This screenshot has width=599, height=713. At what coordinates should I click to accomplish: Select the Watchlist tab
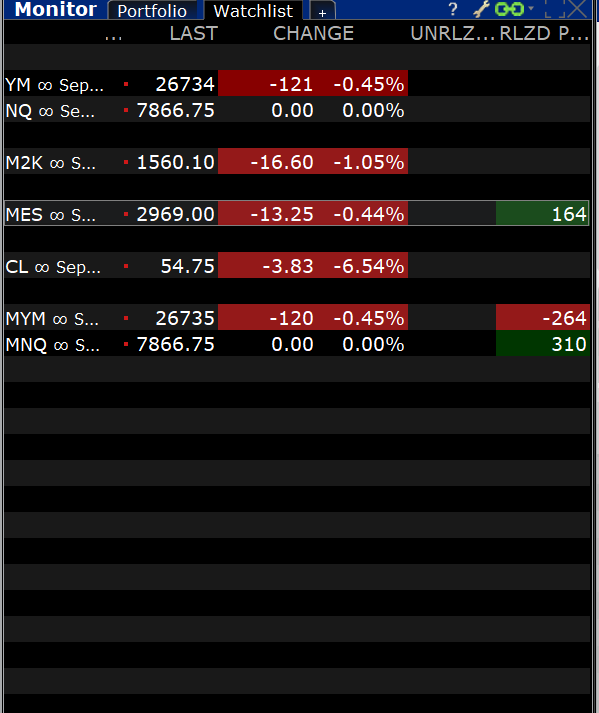tap(253, 11)
